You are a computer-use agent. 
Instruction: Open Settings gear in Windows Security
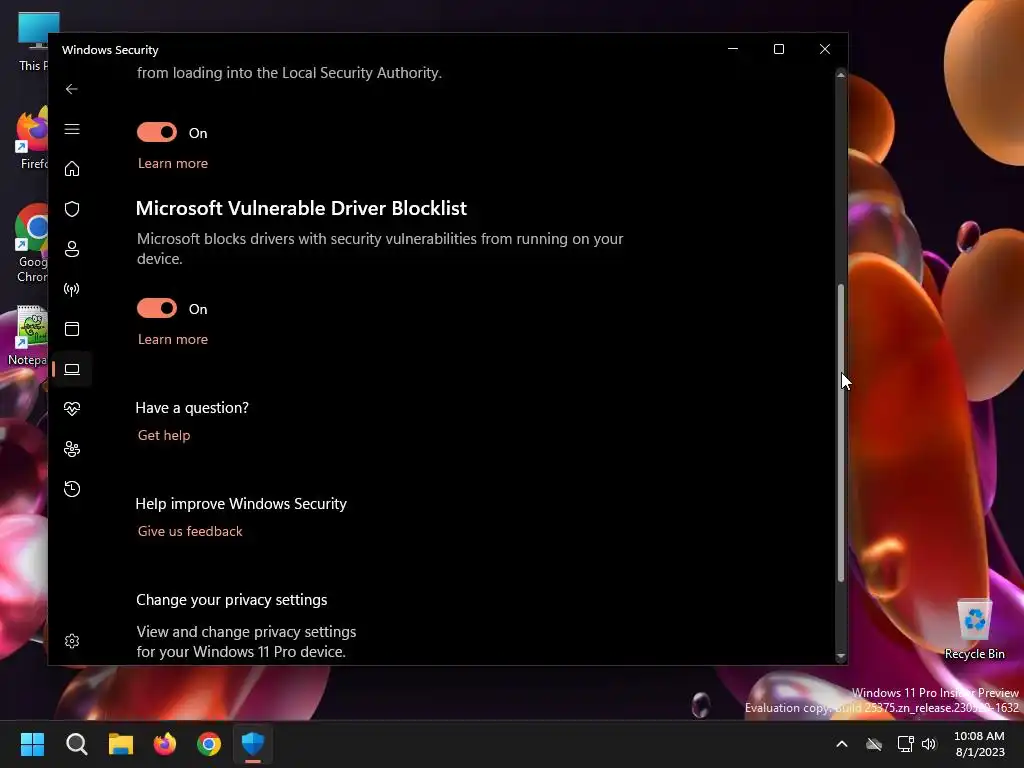[72, 641]
